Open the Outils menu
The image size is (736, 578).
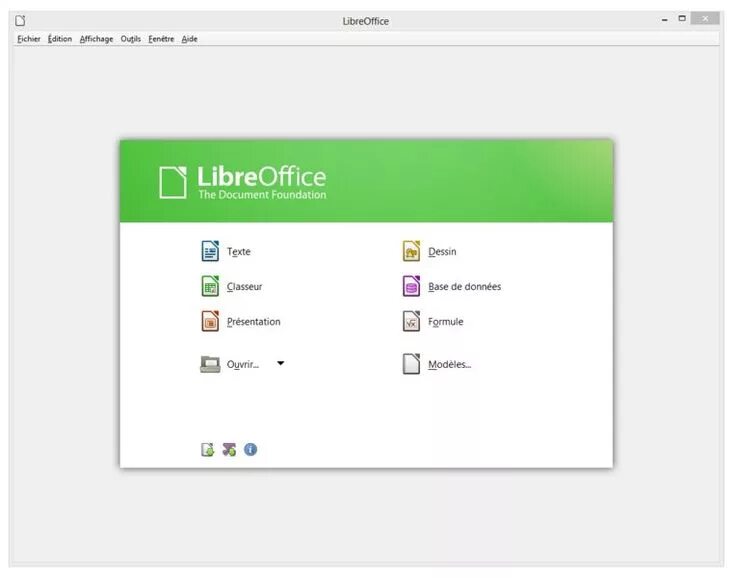(x=130, y=39)
